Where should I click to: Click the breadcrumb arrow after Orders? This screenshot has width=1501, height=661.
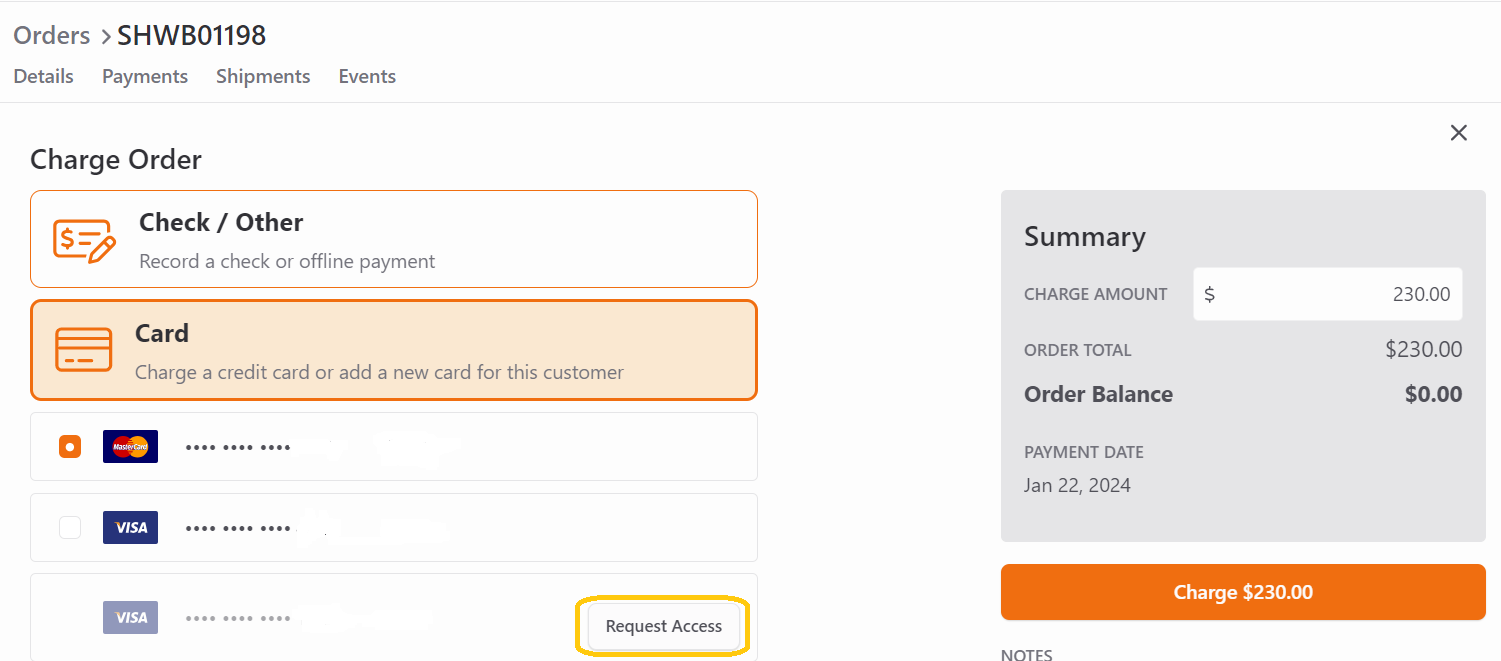point(104,38)
